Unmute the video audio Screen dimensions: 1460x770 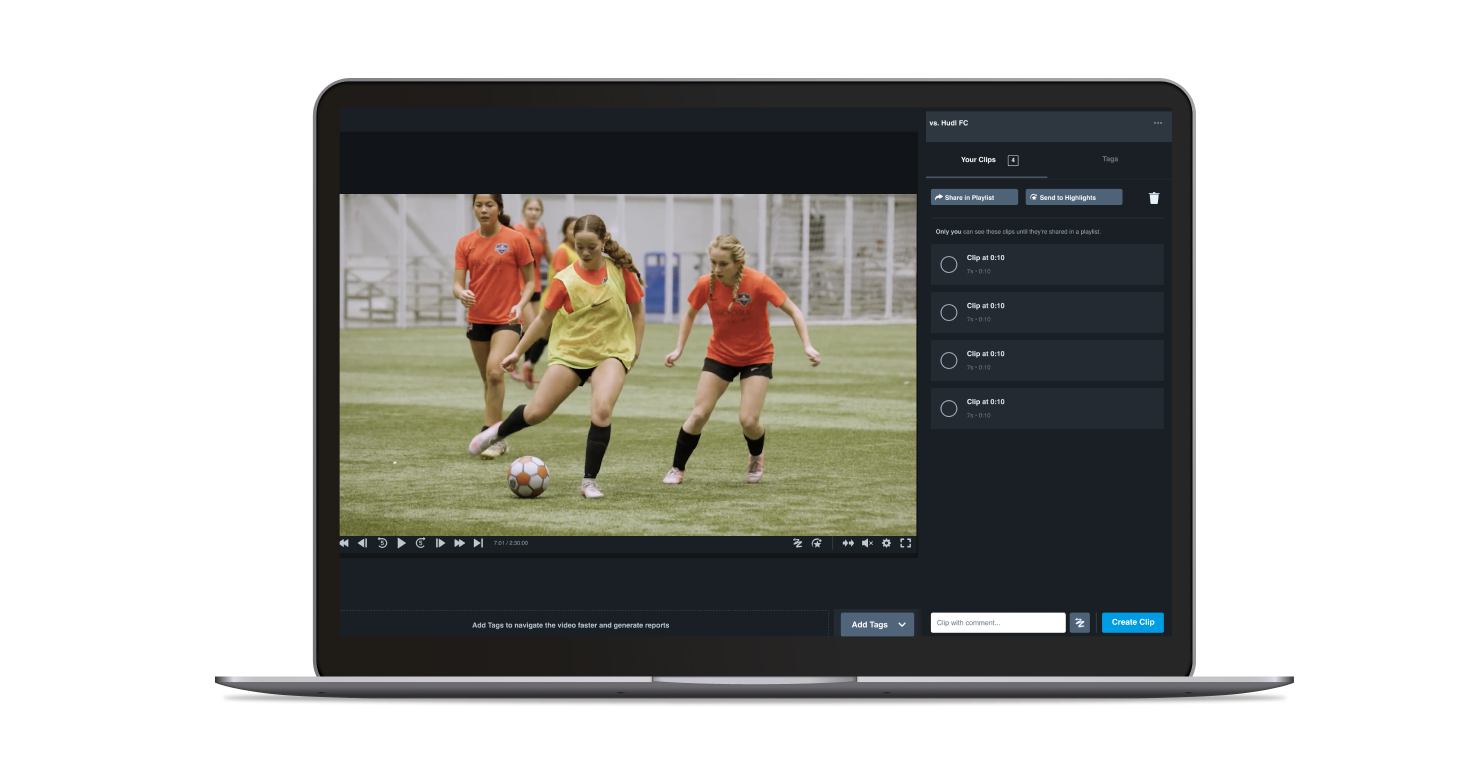(866, 543)
